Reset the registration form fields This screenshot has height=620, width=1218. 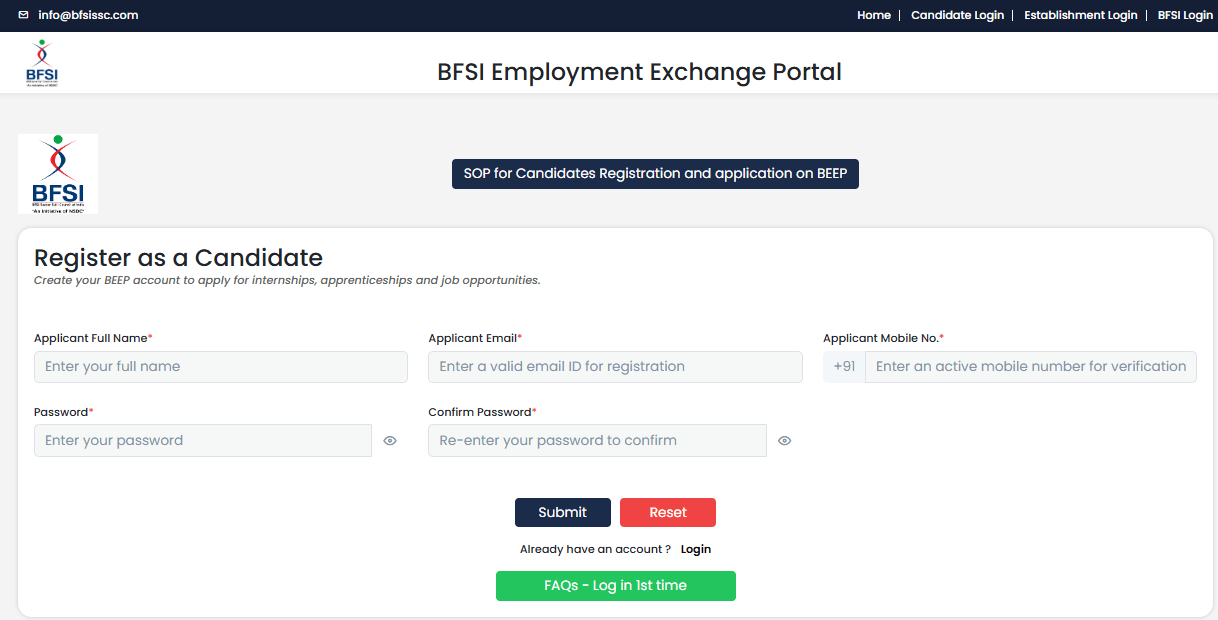(x=667, y=512)
